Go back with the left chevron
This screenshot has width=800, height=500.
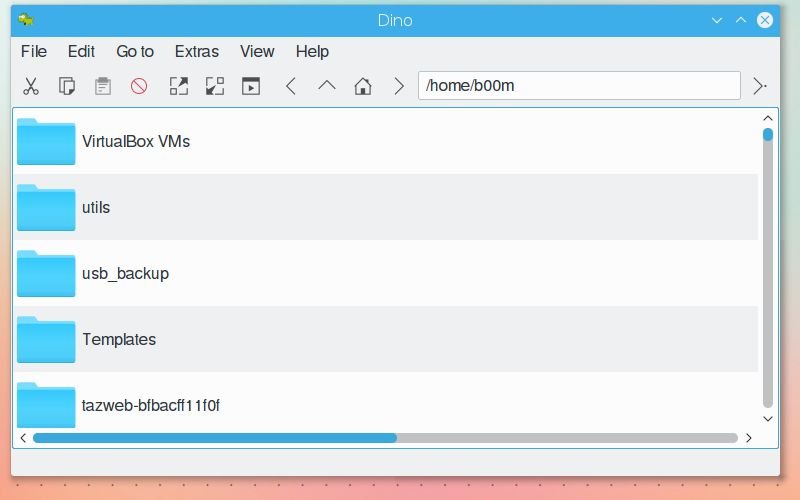click(x=291, y=86)
